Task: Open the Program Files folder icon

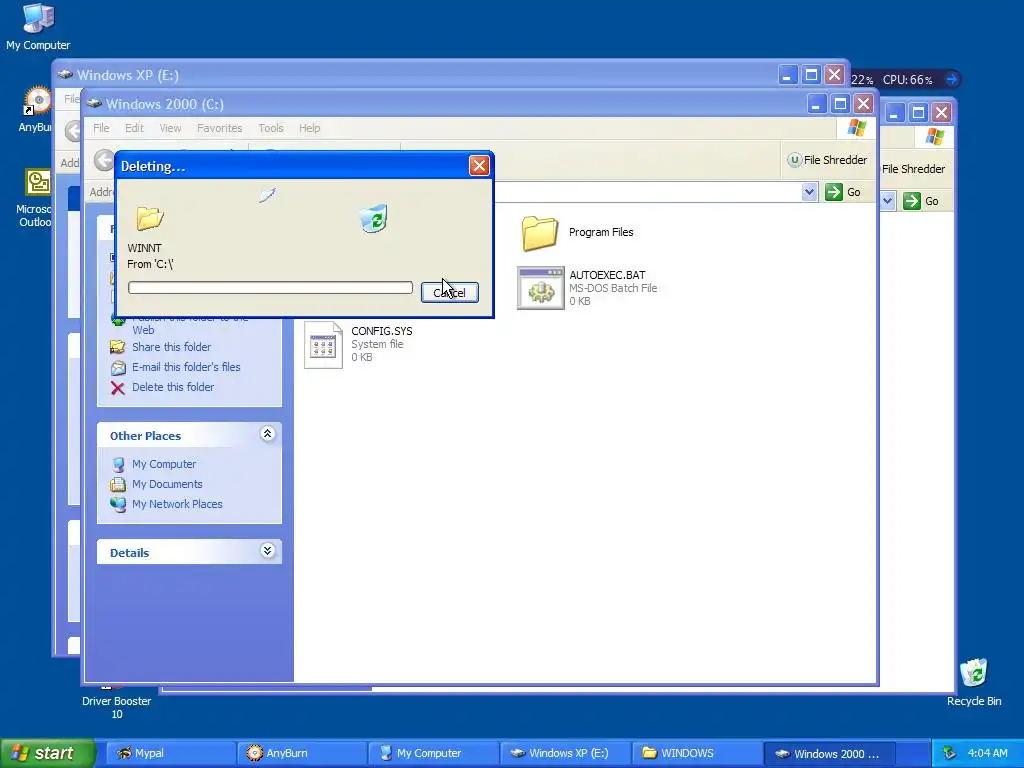Action: 539,233
